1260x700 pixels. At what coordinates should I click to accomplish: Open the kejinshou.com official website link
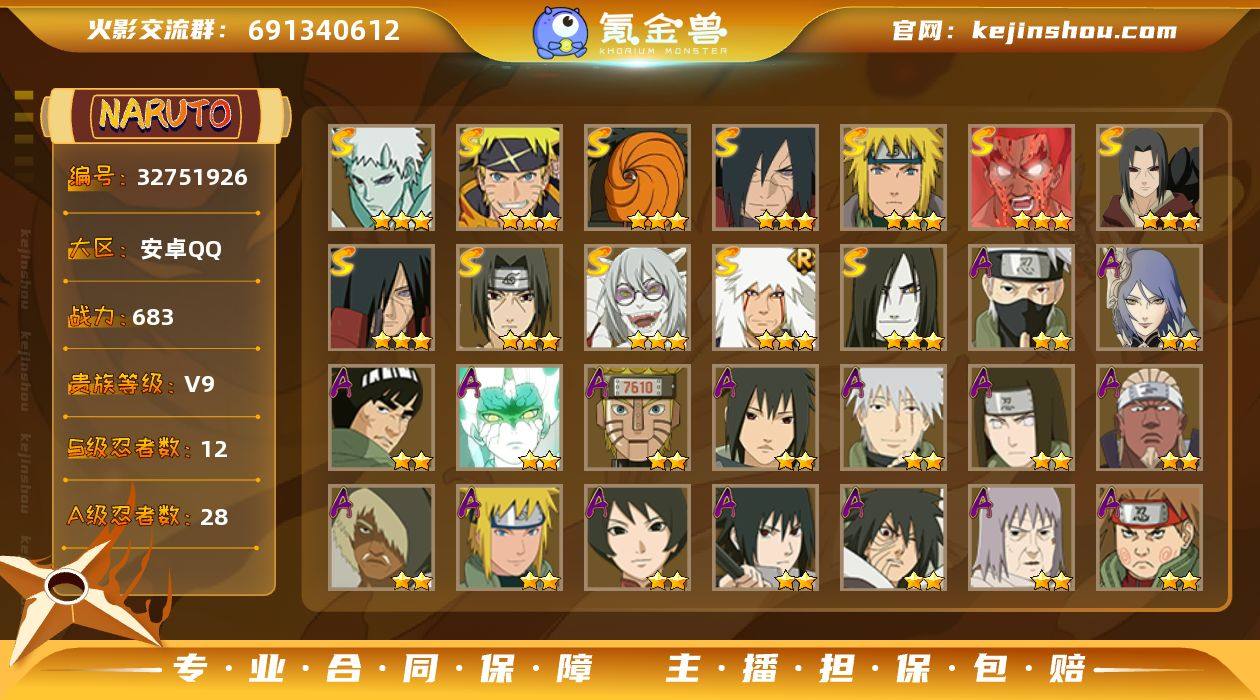coord(1034,30)
